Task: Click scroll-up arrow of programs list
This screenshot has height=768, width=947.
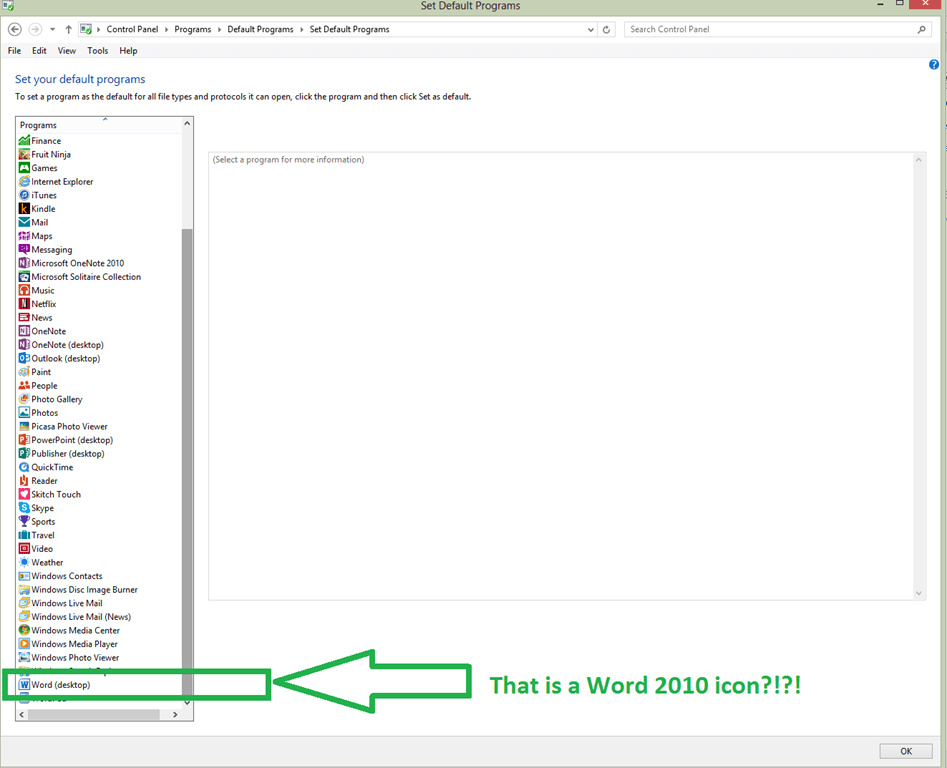Action: click(x=187, y=123)
